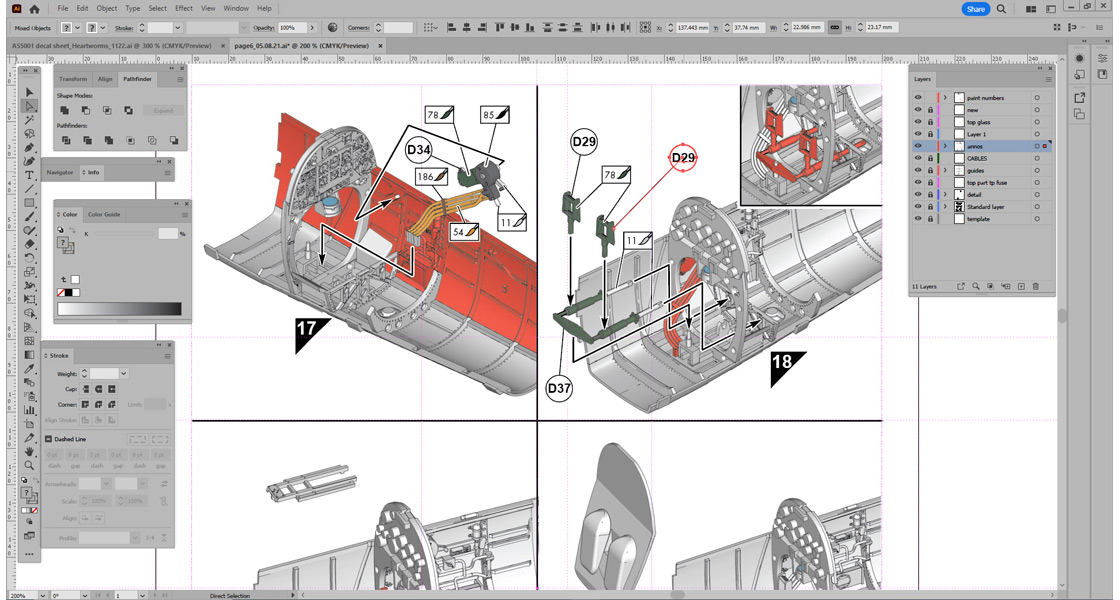Select the Zoom tool in the toolbar

31,464
